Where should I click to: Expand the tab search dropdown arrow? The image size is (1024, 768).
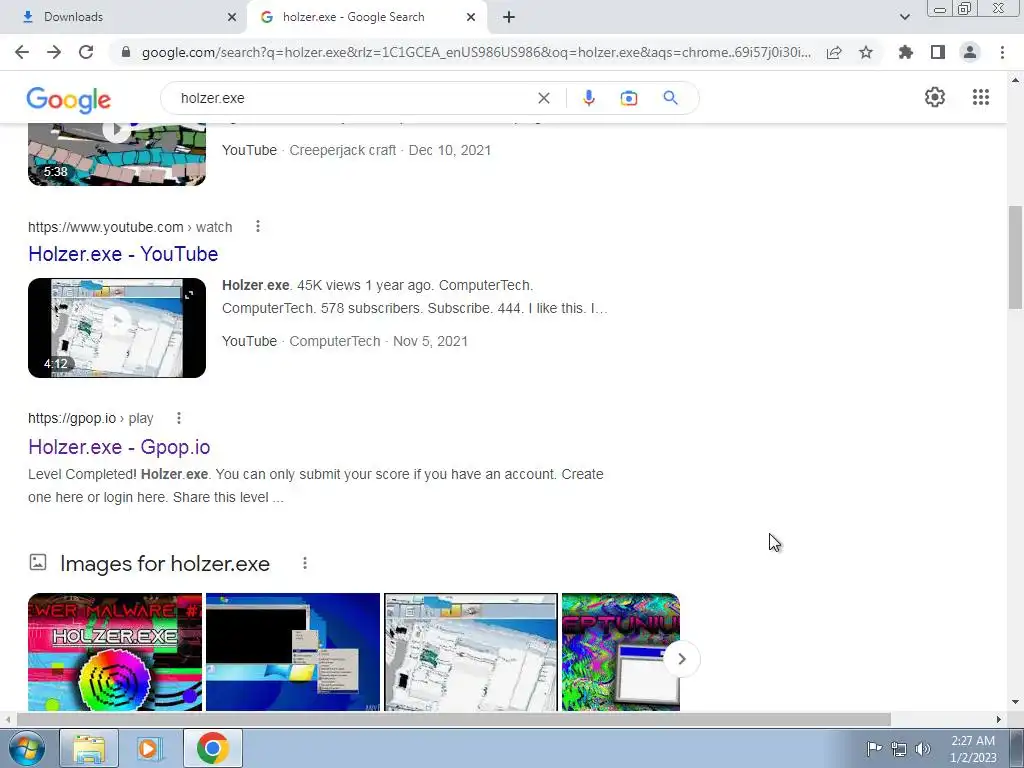click(904, 17)
